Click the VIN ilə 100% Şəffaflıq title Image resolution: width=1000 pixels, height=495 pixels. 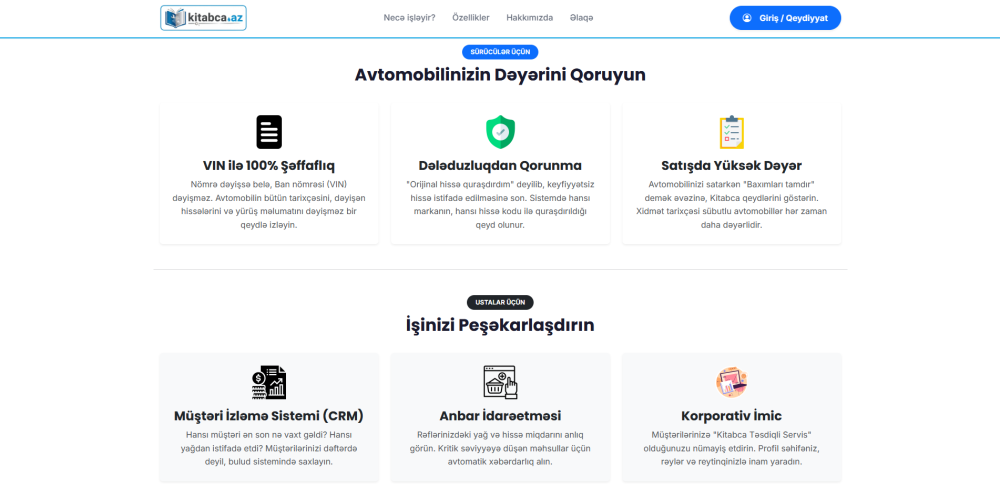pyautogui.click(x=269, y=166)
